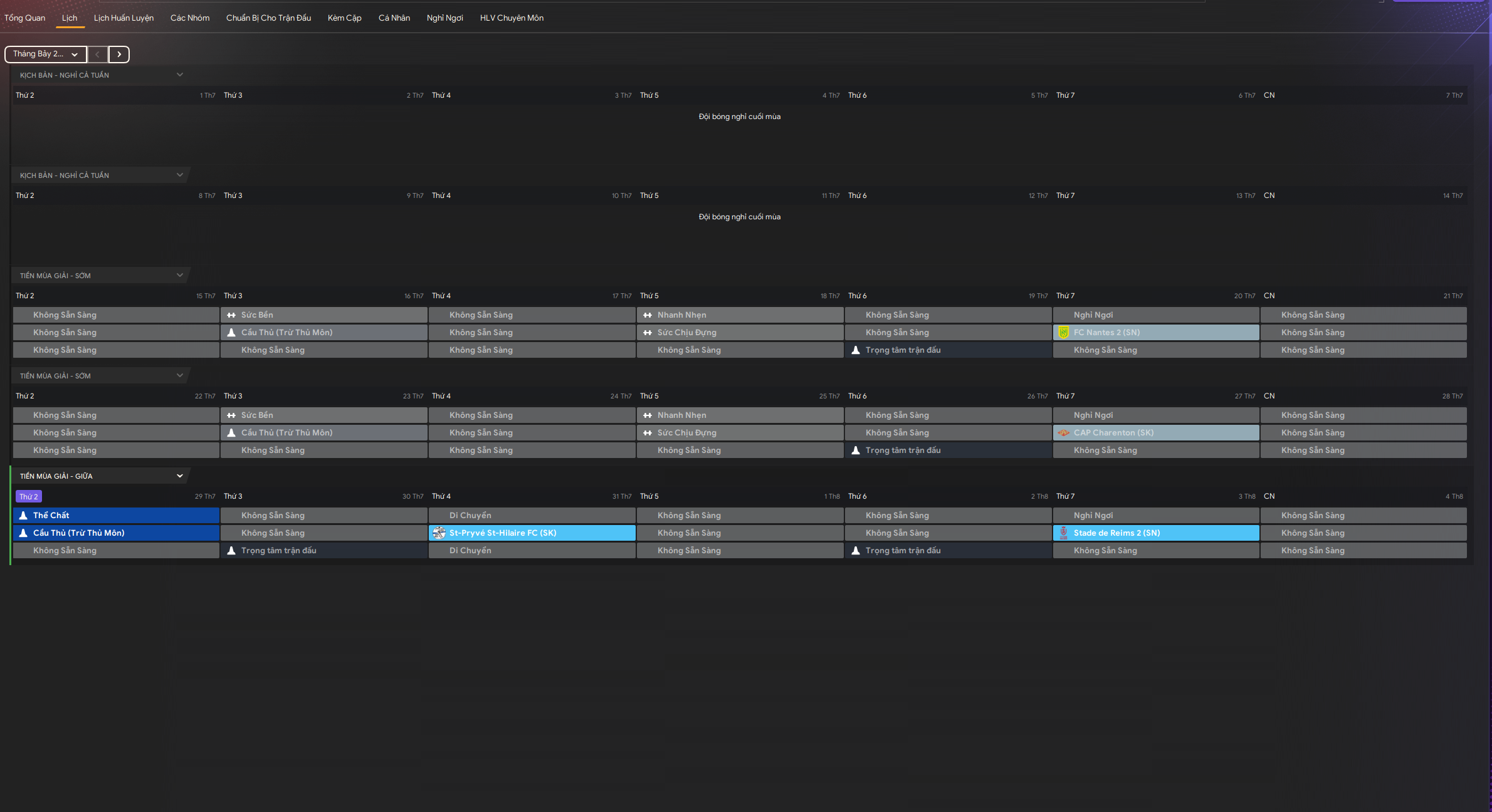Open Chuẩn Bị Cho Trận Đấu tab
This screenshot has height=812, width=1492.
[x=268, y=18]
